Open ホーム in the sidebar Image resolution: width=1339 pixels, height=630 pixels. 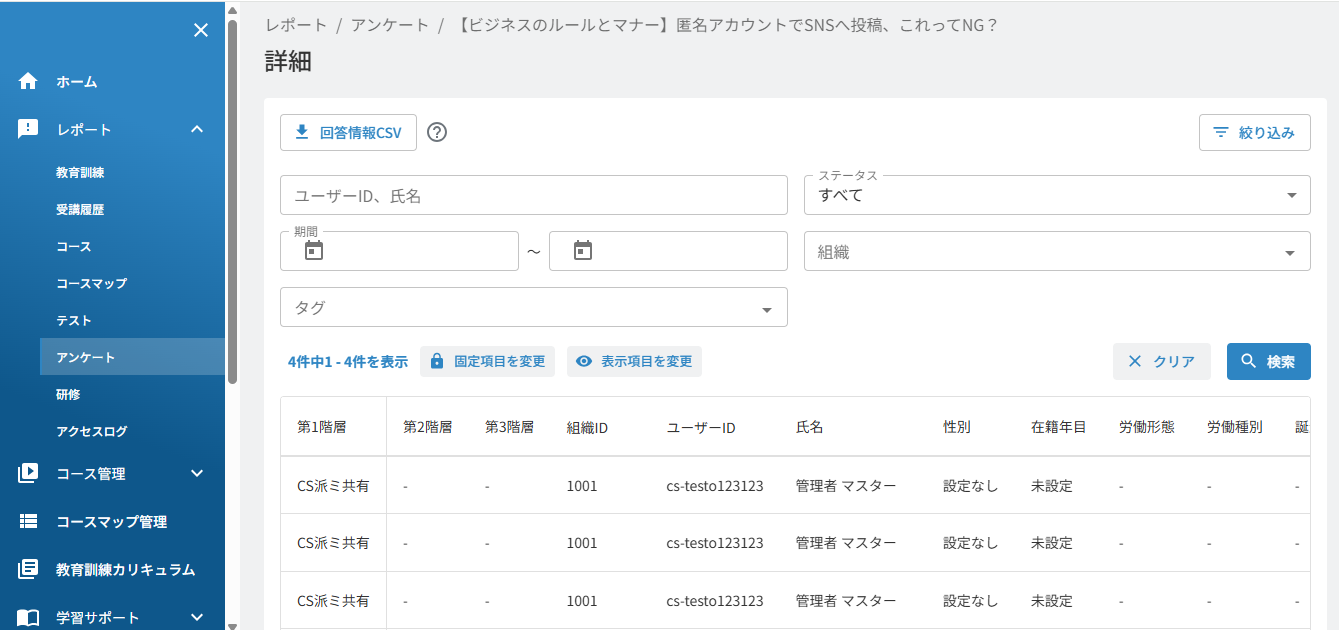coord(77,82)
